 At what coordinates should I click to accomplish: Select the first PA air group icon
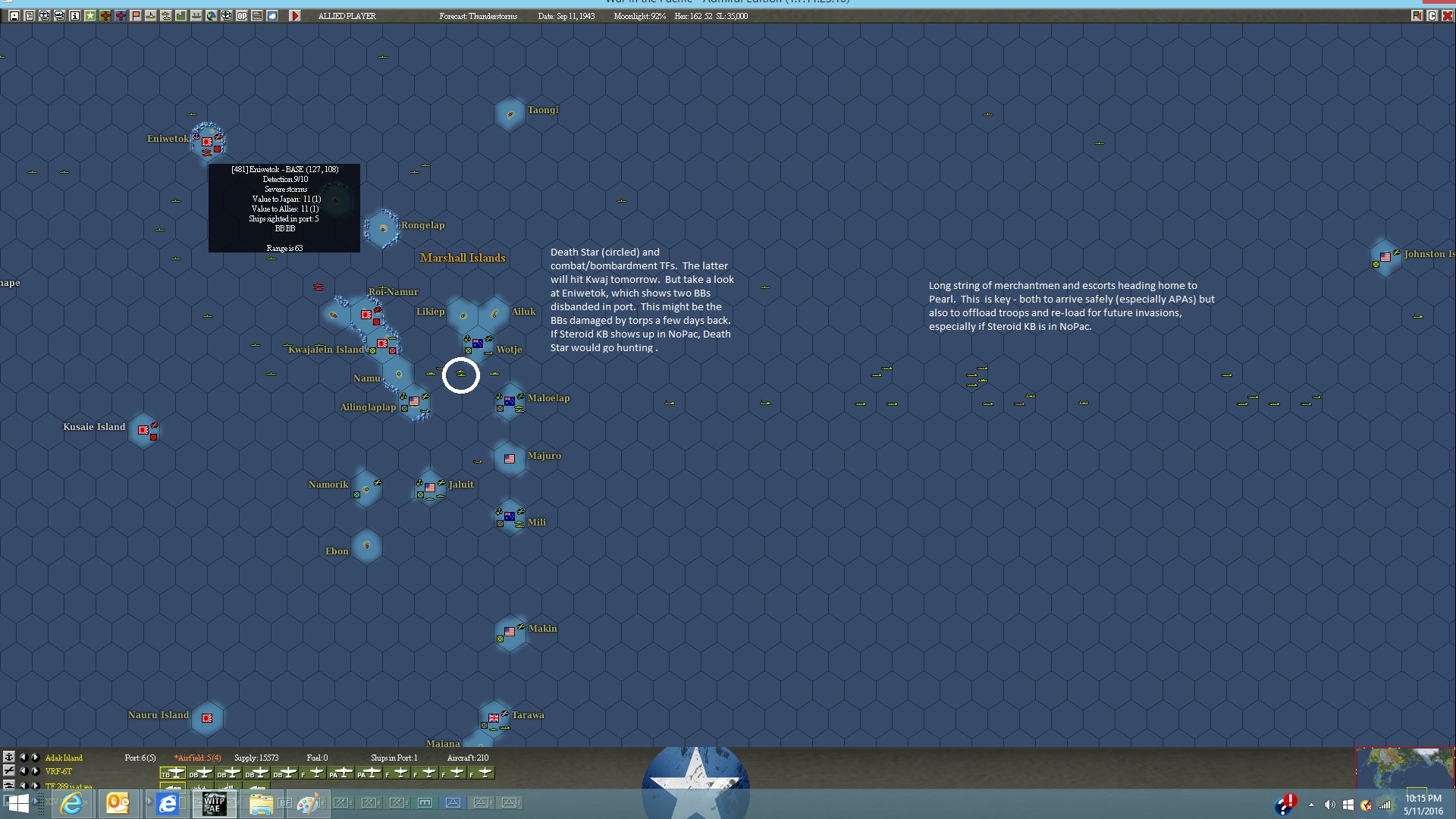[340, 773]
